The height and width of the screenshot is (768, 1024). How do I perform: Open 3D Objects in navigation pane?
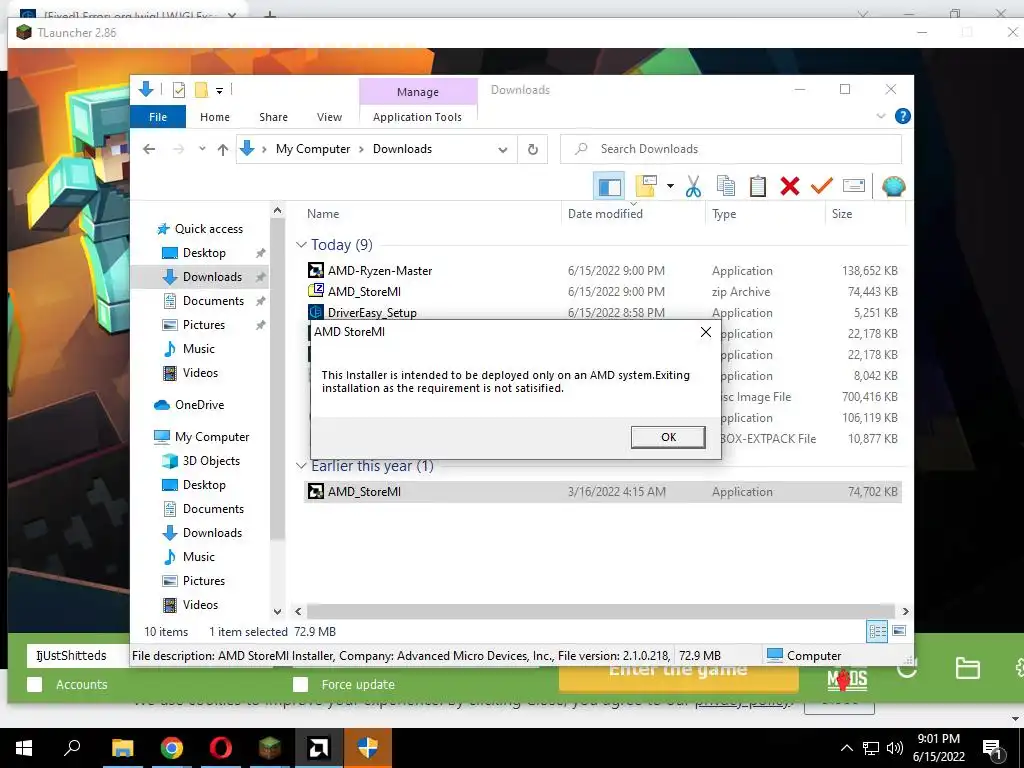pyautogui.click(x=211, y=461)
